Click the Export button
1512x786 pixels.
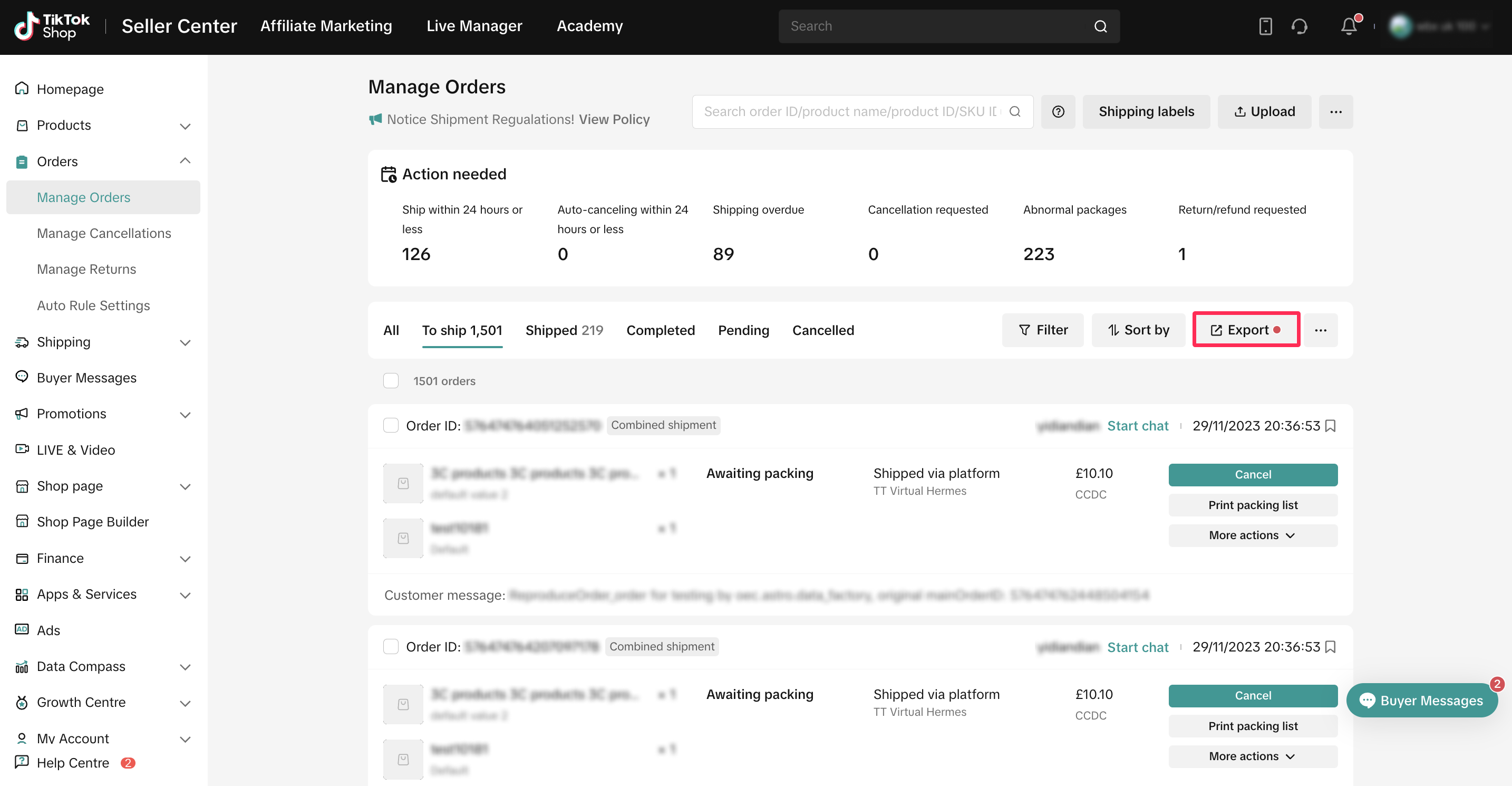[x=1246, y=330]
